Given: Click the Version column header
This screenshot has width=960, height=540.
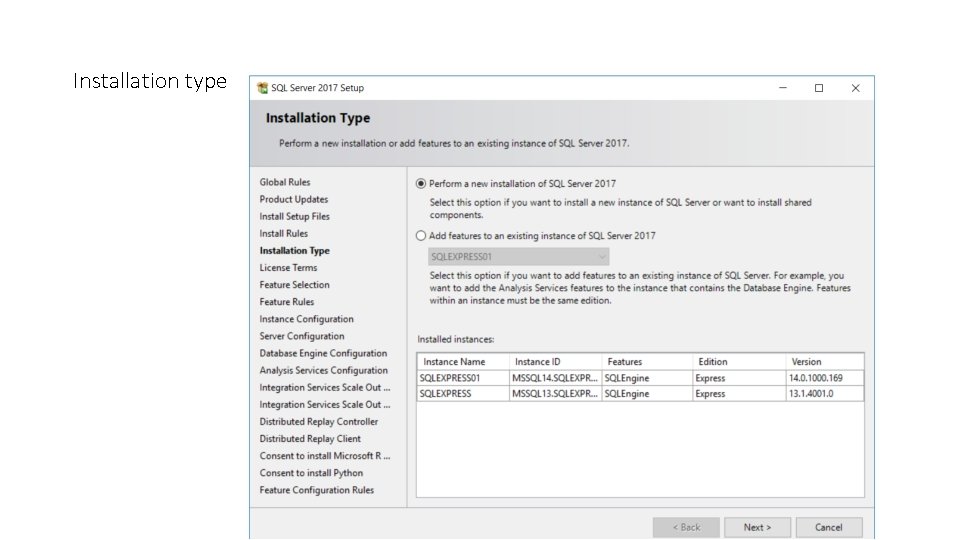Looking at the screenshot, I should tap(825, 362).
